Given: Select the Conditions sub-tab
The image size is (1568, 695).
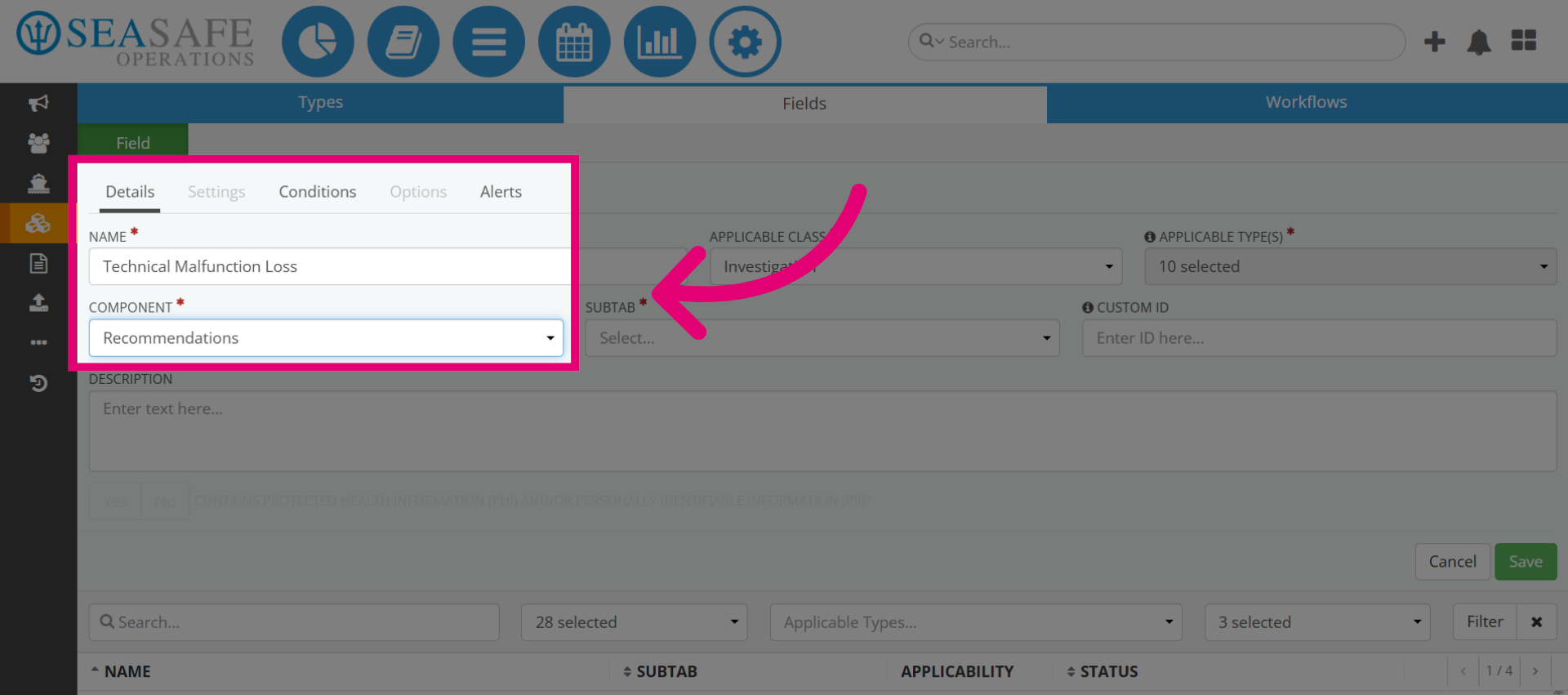Looking at the screenshot, I should pos(318,192).
